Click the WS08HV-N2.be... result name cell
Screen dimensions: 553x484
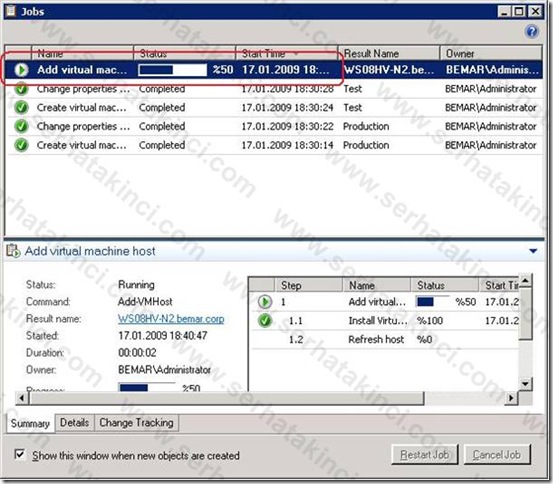(389, 69)
